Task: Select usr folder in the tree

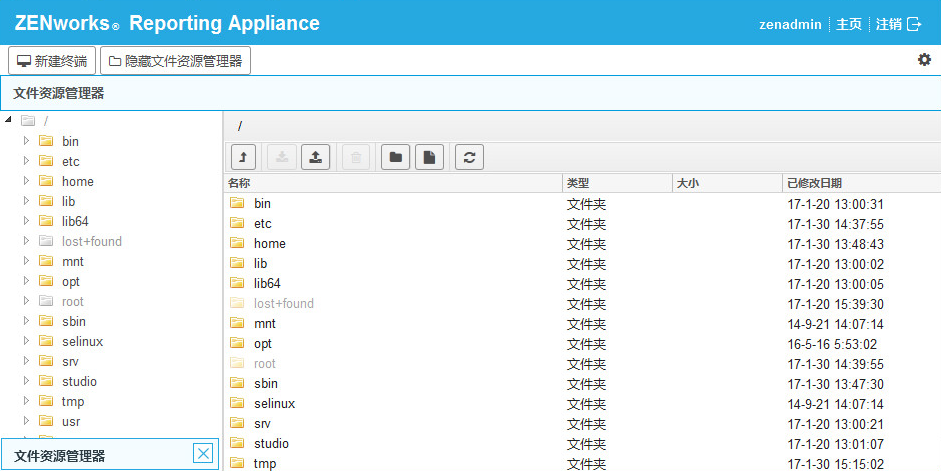Action: click(x=71, y=421)
